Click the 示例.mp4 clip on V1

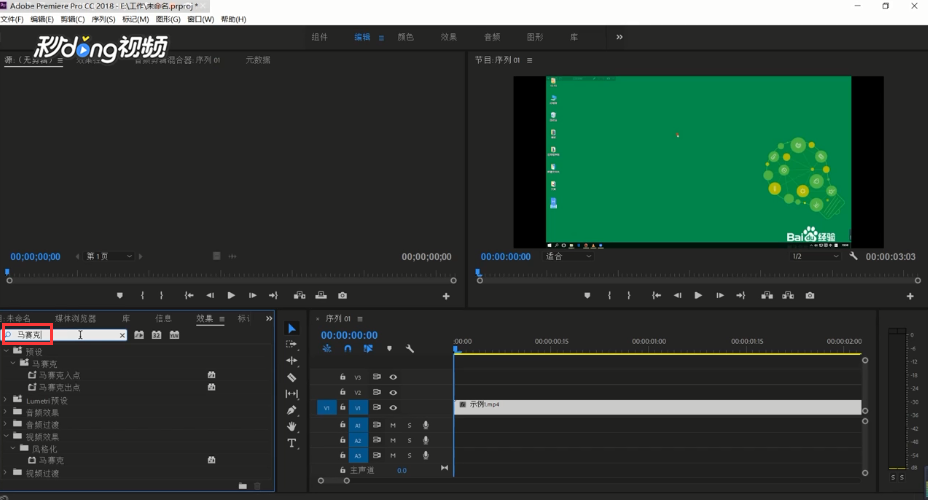click(658, 407)
